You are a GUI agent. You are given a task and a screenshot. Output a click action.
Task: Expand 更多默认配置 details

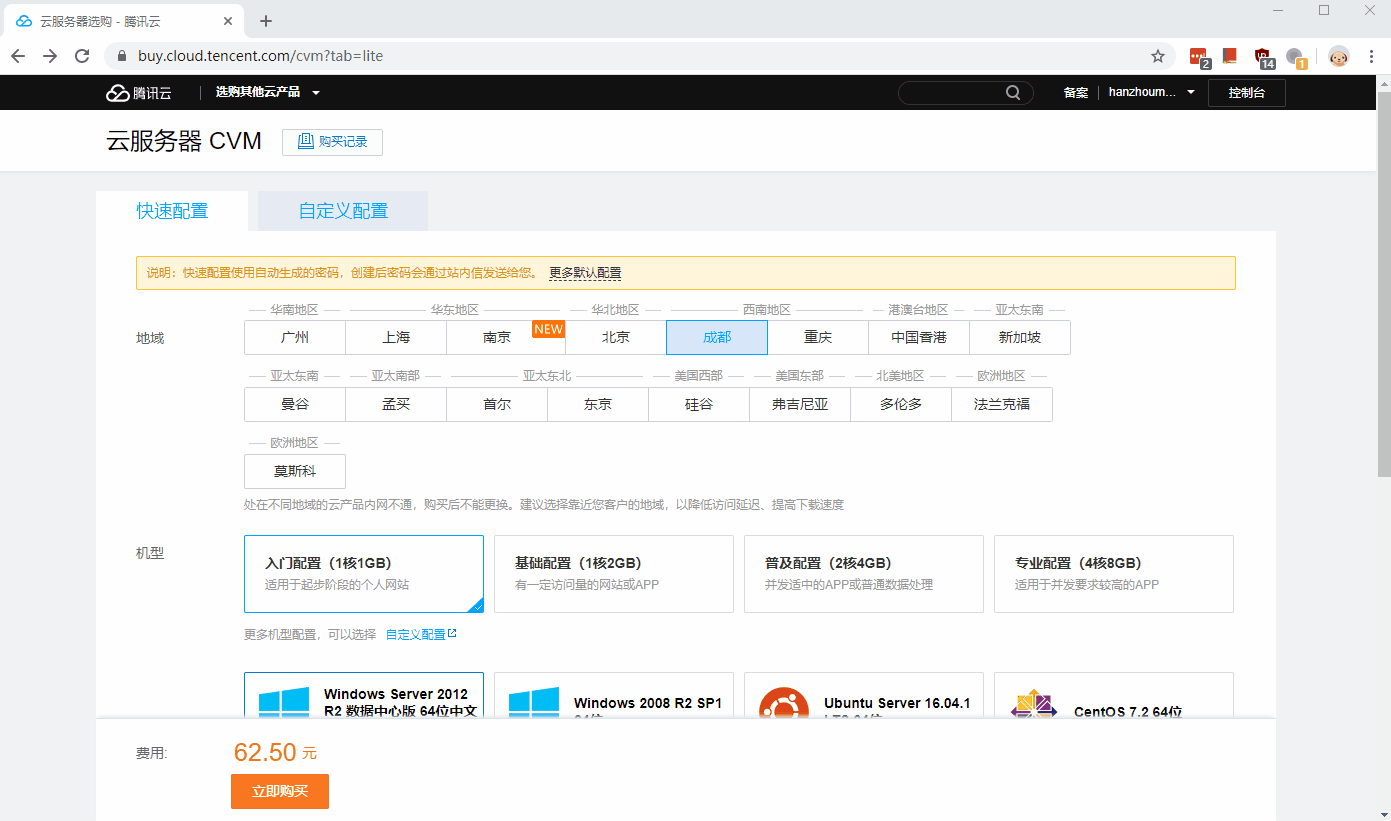pyautogui.click(x=585, y=273)
